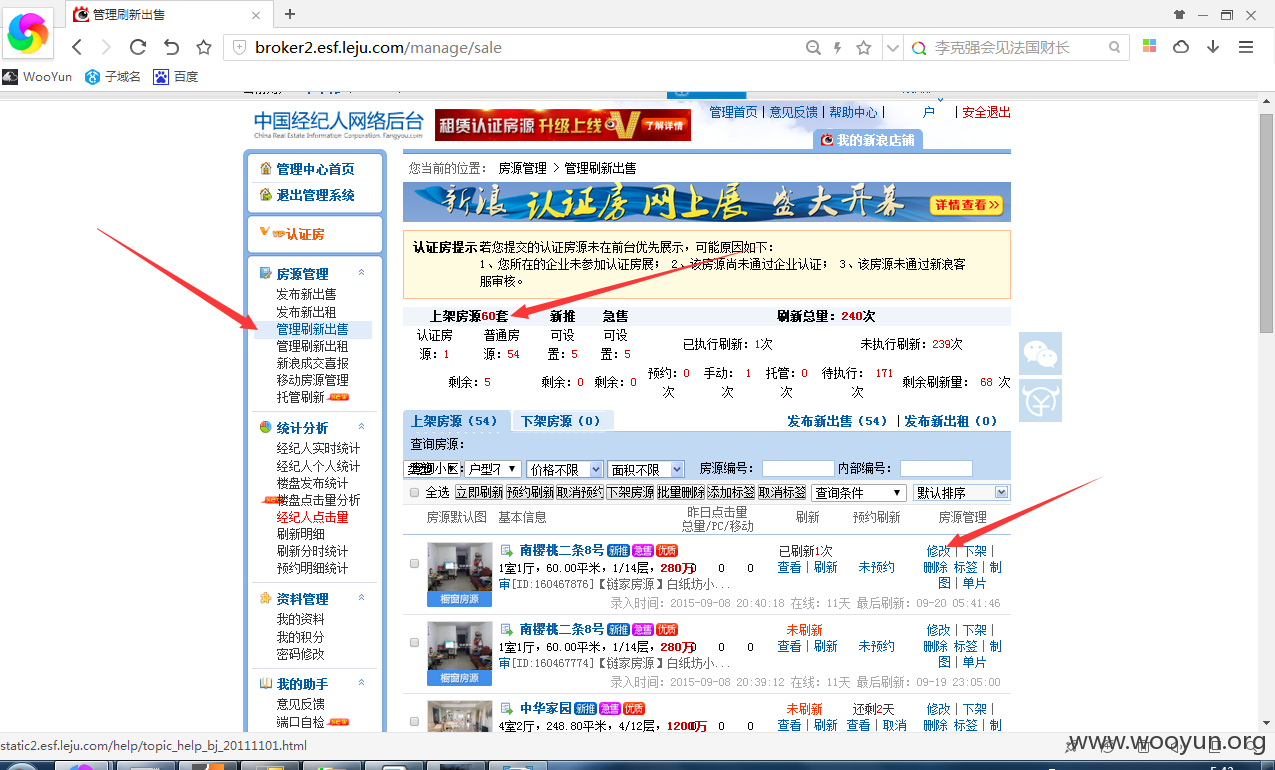Click the 中华家园 listing thumbnail
This screenshot has width=1275, height=770.
(460, 718)
